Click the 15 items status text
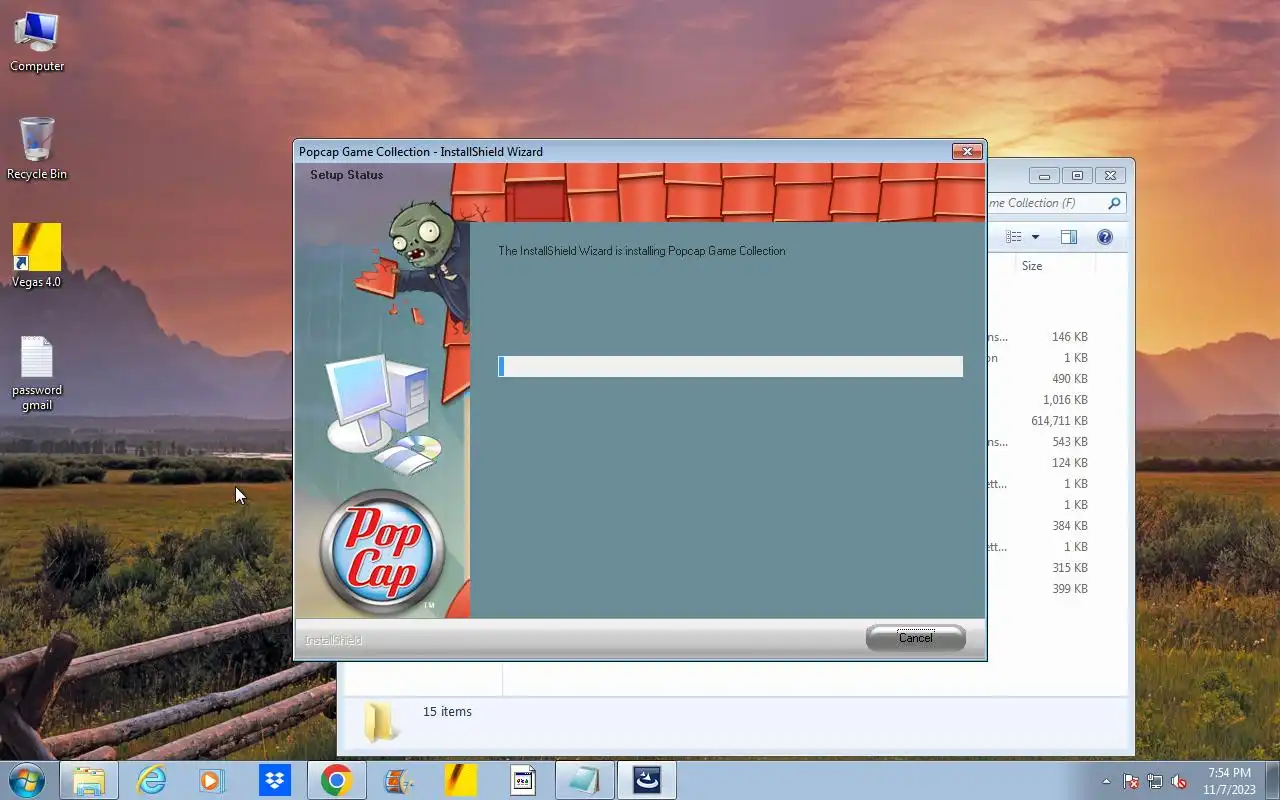This screenshot has height=800, width=1280. coord(447,712)
